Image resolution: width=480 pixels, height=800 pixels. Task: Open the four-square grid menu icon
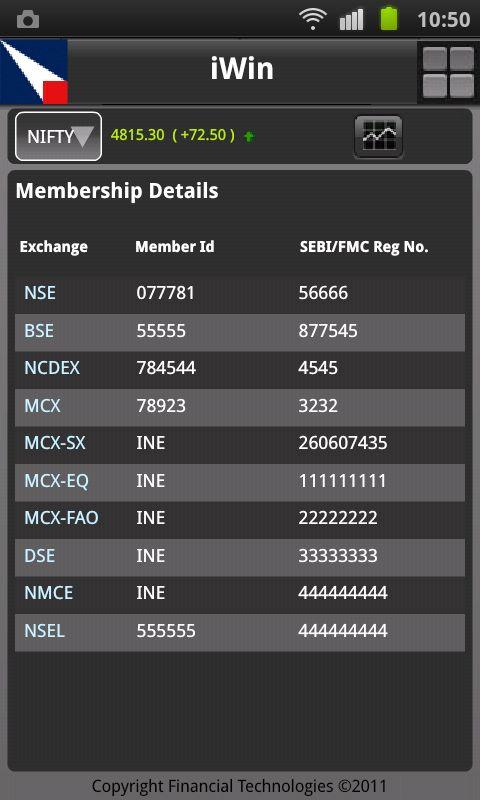[448, 72]
